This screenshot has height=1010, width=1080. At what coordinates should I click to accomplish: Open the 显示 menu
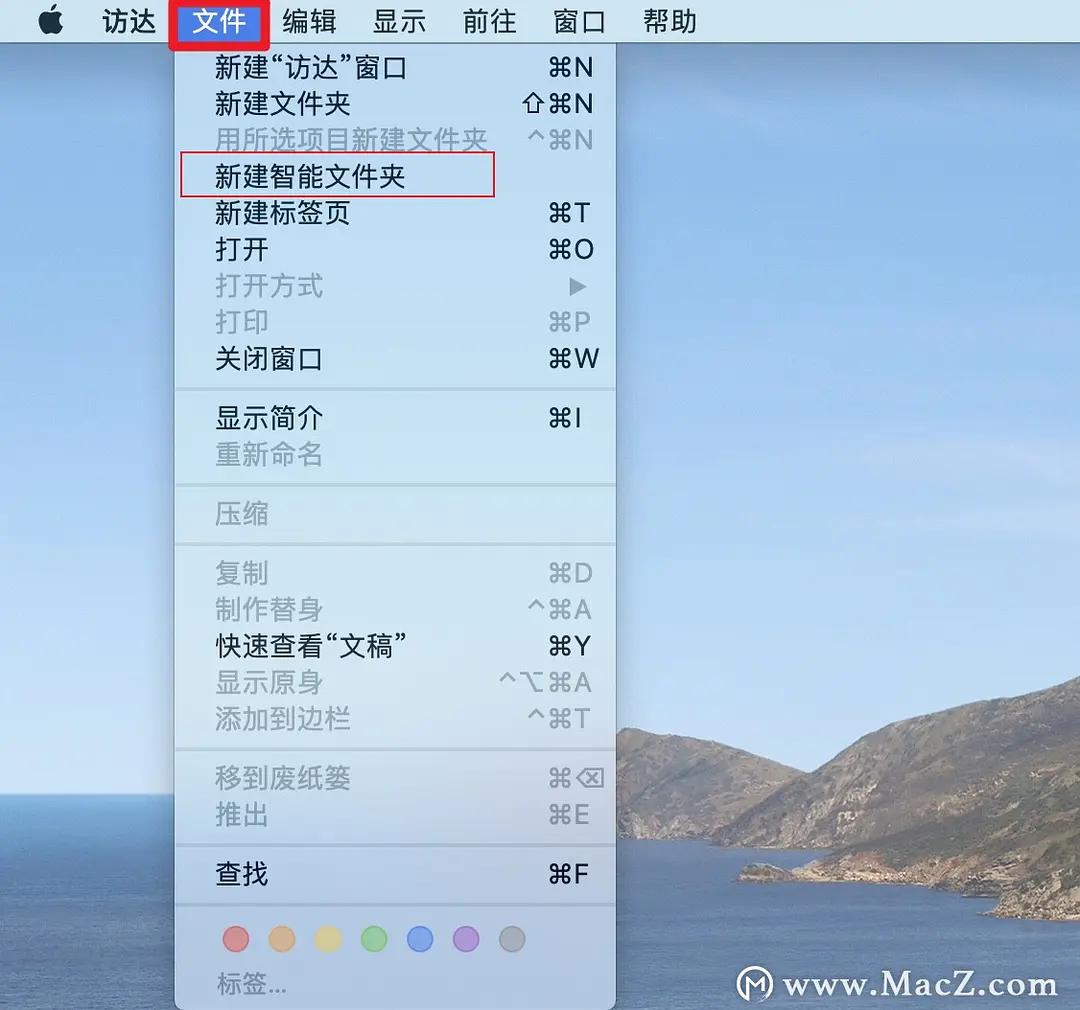pos(399,22)
